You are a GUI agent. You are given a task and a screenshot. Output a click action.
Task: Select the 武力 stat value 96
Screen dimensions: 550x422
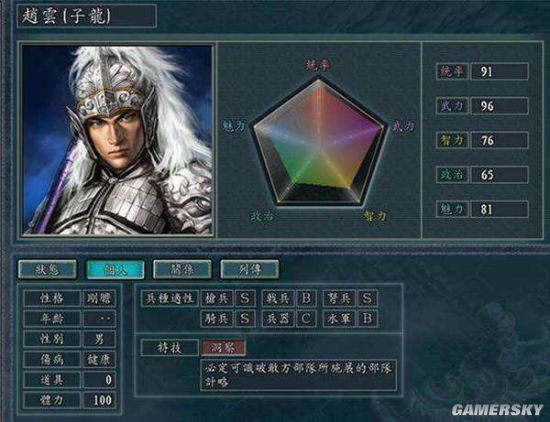499,106
